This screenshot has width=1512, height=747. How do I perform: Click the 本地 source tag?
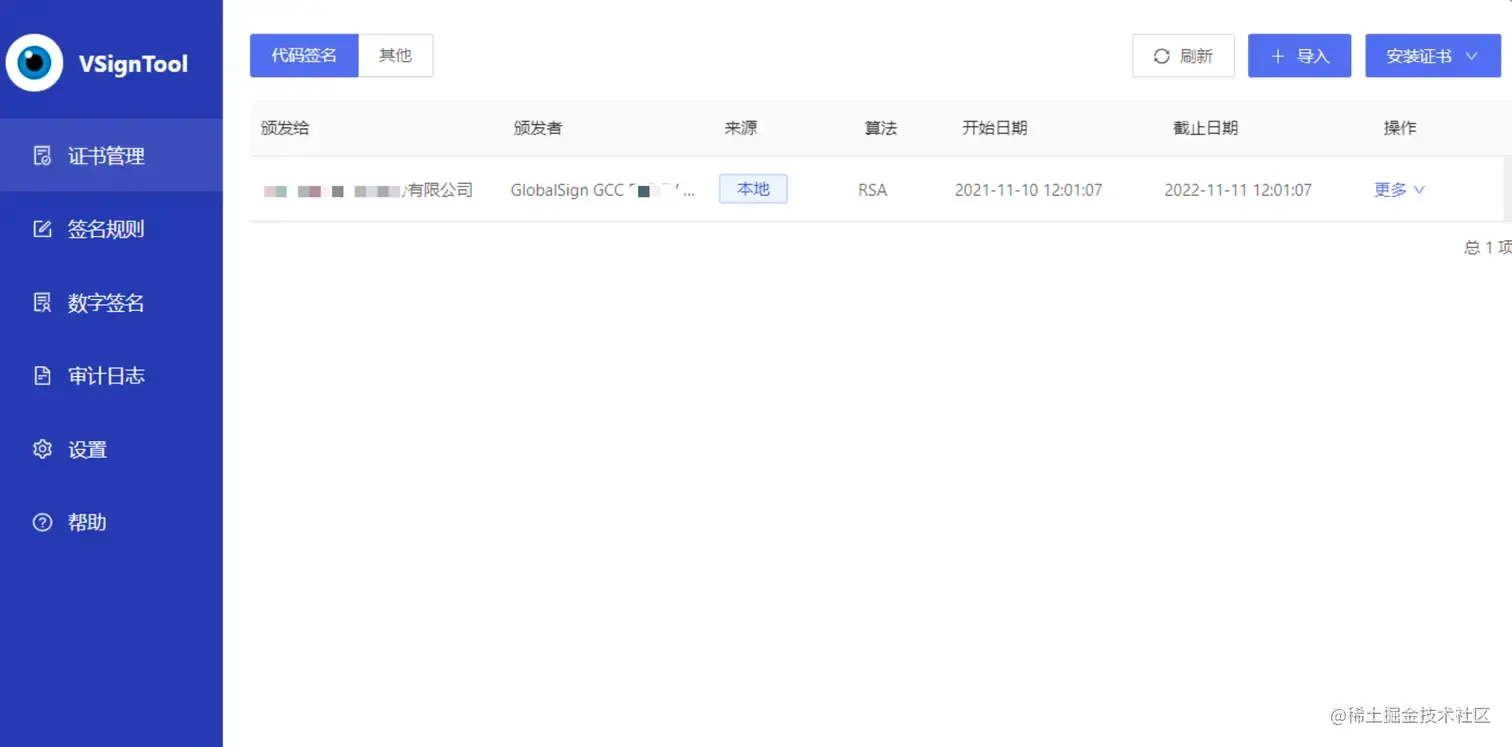[753, 189]
